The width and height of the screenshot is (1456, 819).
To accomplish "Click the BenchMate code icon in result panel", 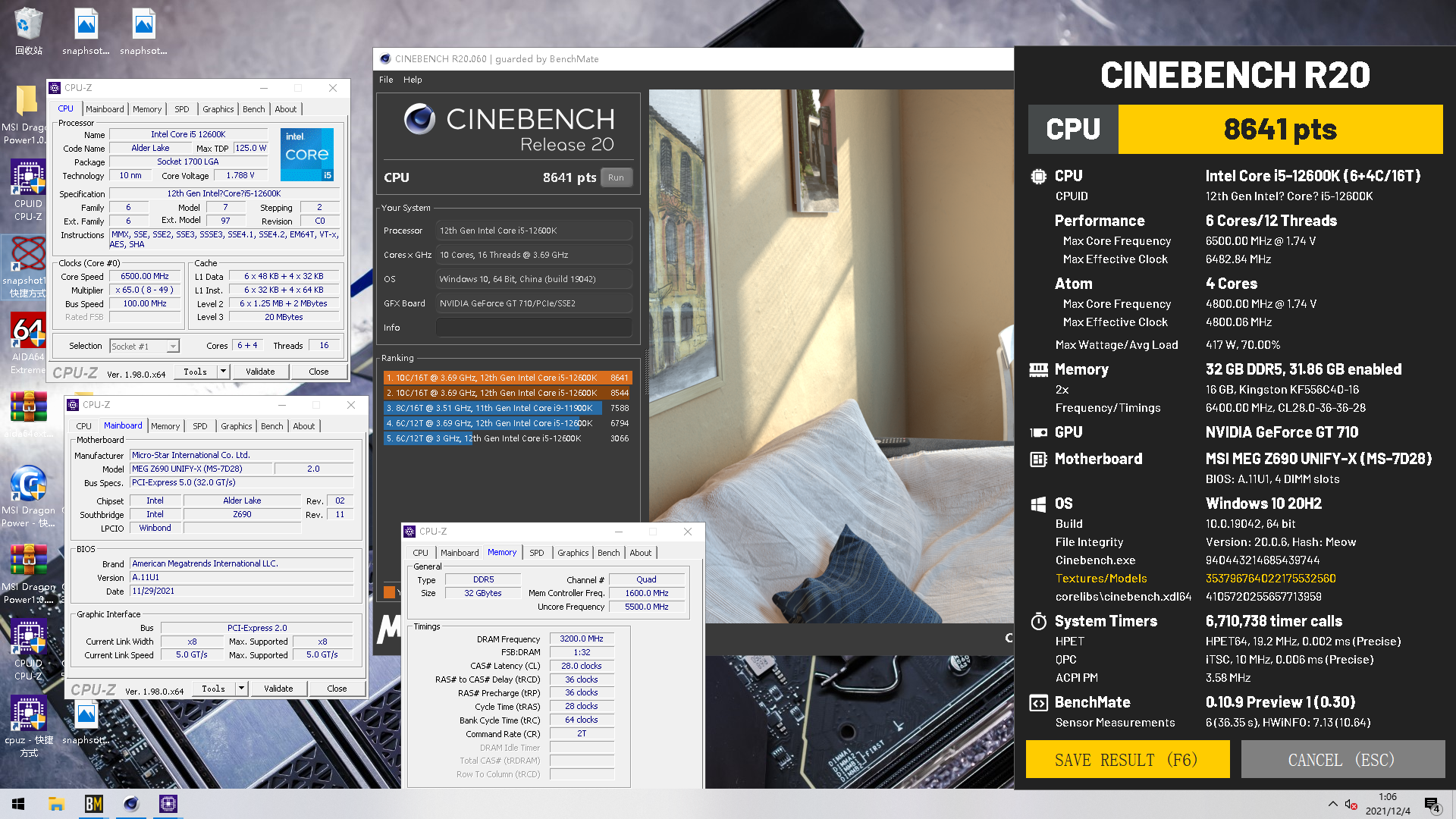I will [1038, 703].
